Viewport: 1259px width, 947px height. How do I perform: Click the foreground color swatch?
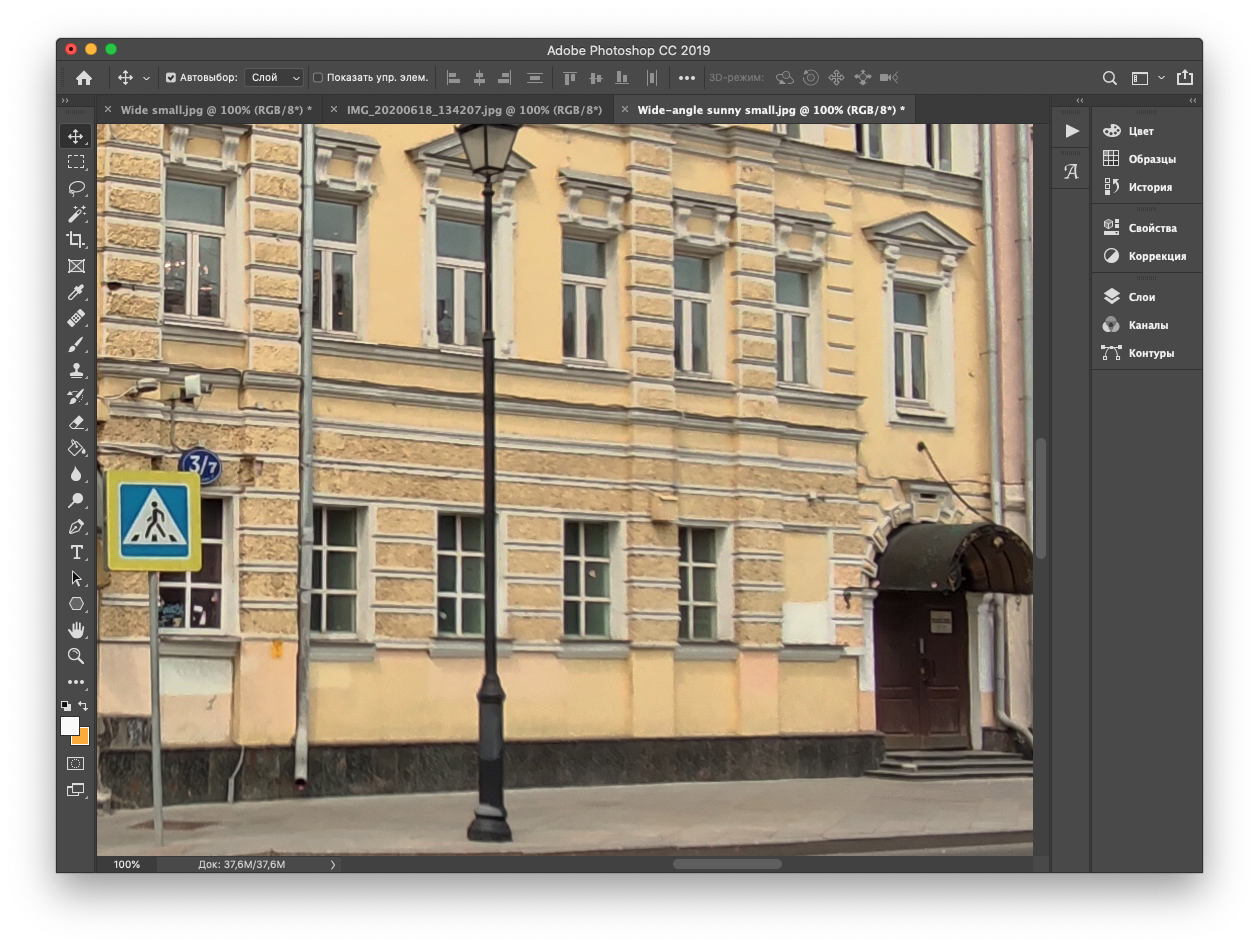tap(69, 727)
